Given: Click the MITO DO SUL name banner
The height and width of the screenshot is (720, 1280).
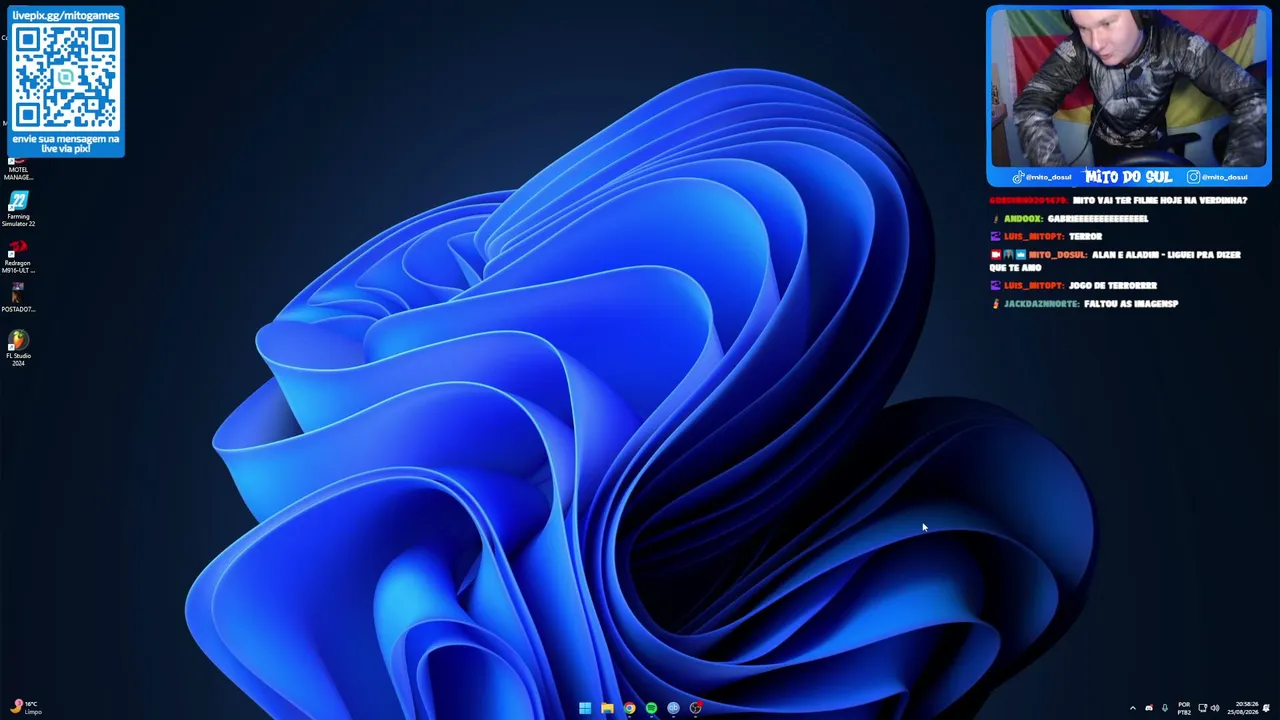Looking at the screenshot, I should 1128,177.
